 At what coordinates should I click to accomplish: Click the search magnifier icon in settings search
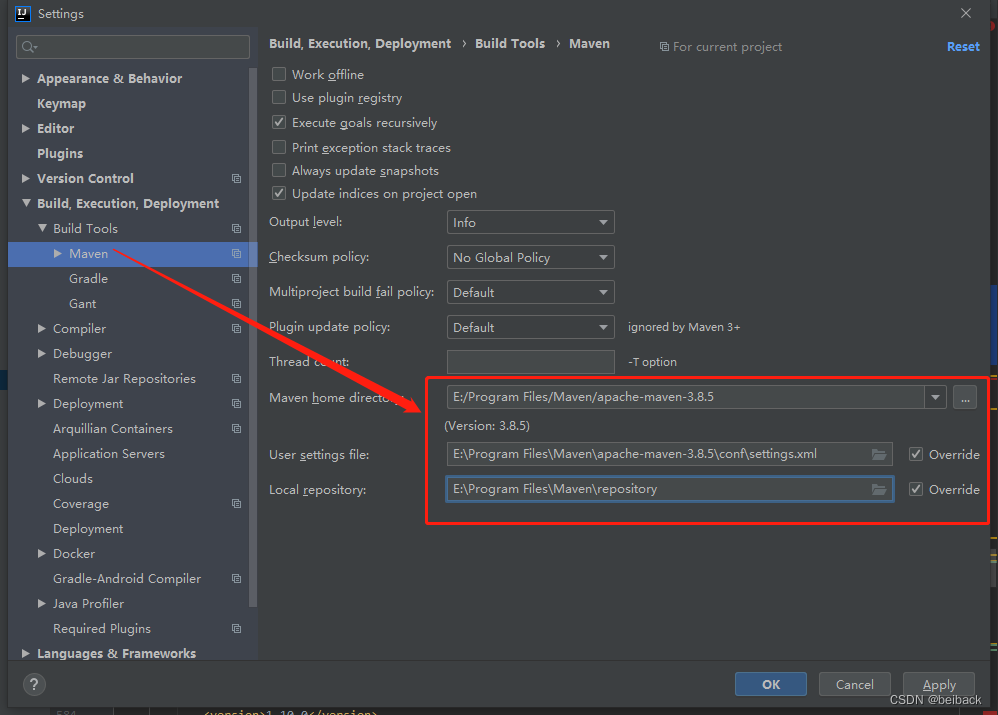[29, 47]
